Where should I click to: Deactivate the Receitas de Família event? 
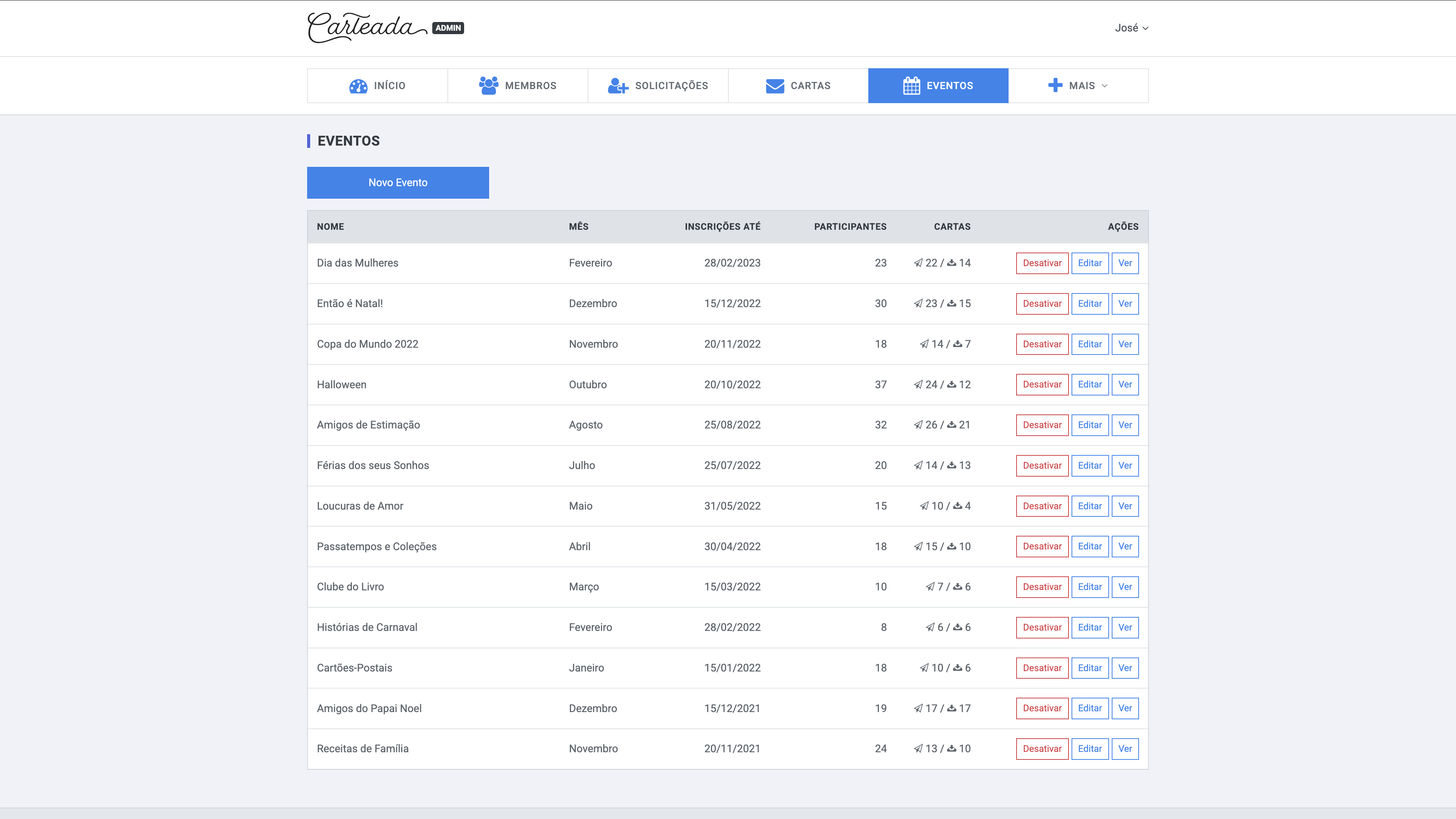(x=1042, y=749)
